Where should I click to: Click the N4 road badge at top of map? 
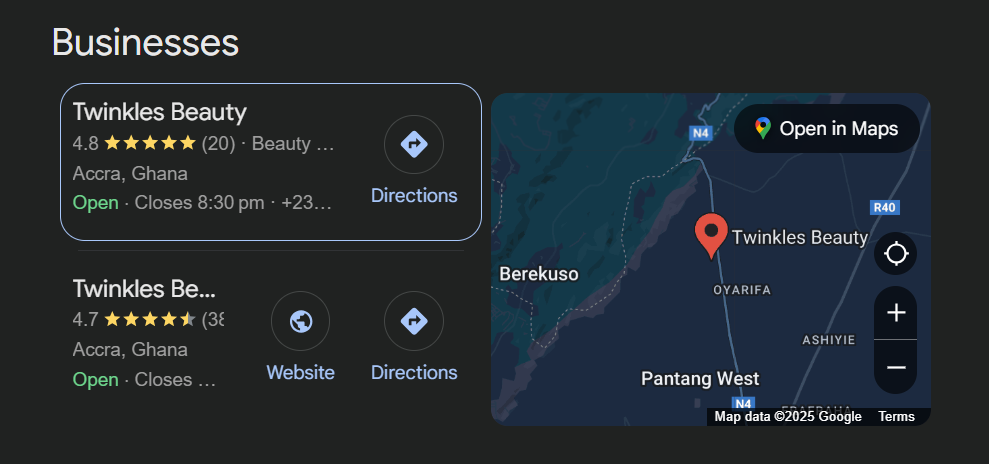coord(700,132)
